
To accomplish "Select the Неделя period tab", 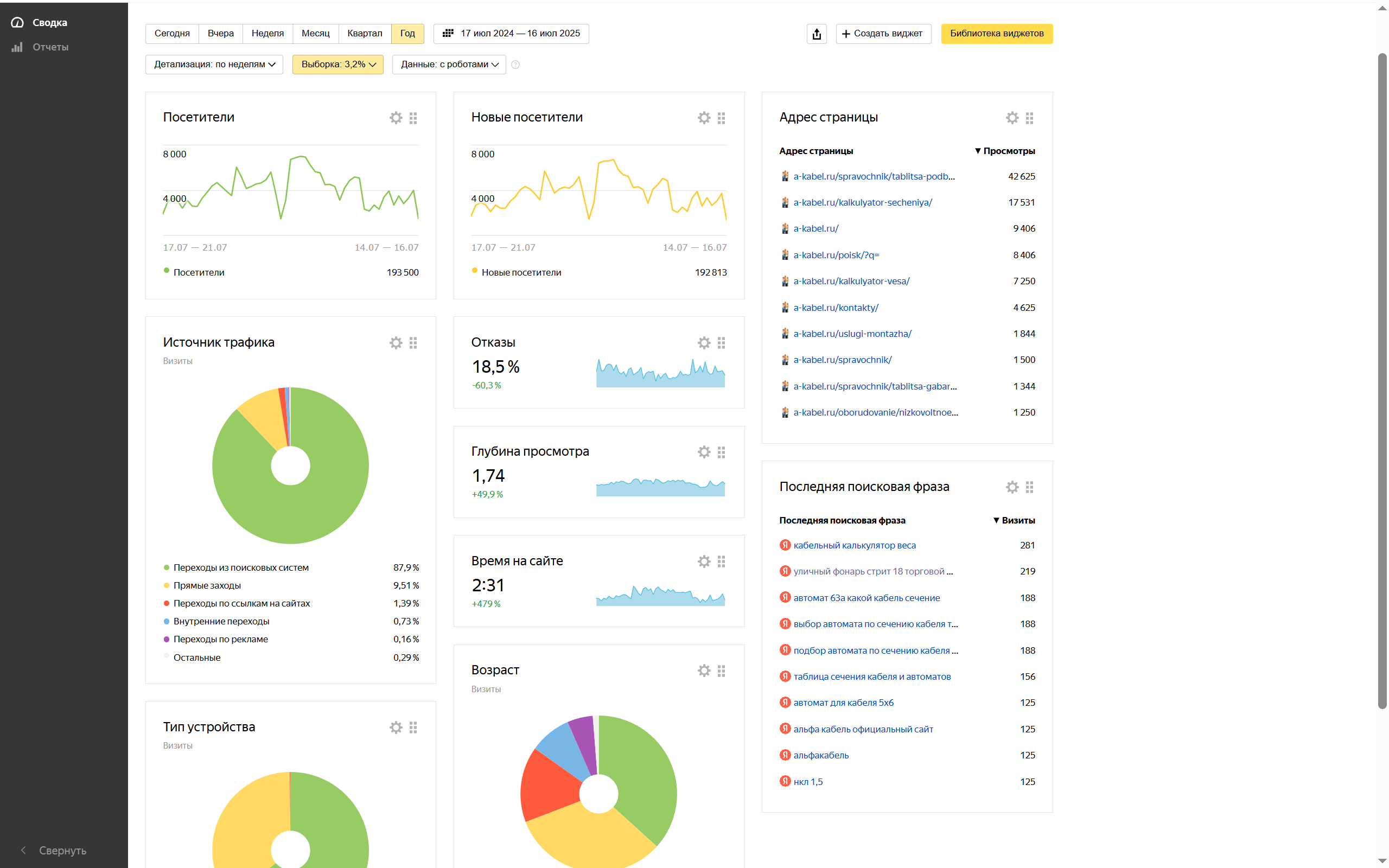I will 267,33.
